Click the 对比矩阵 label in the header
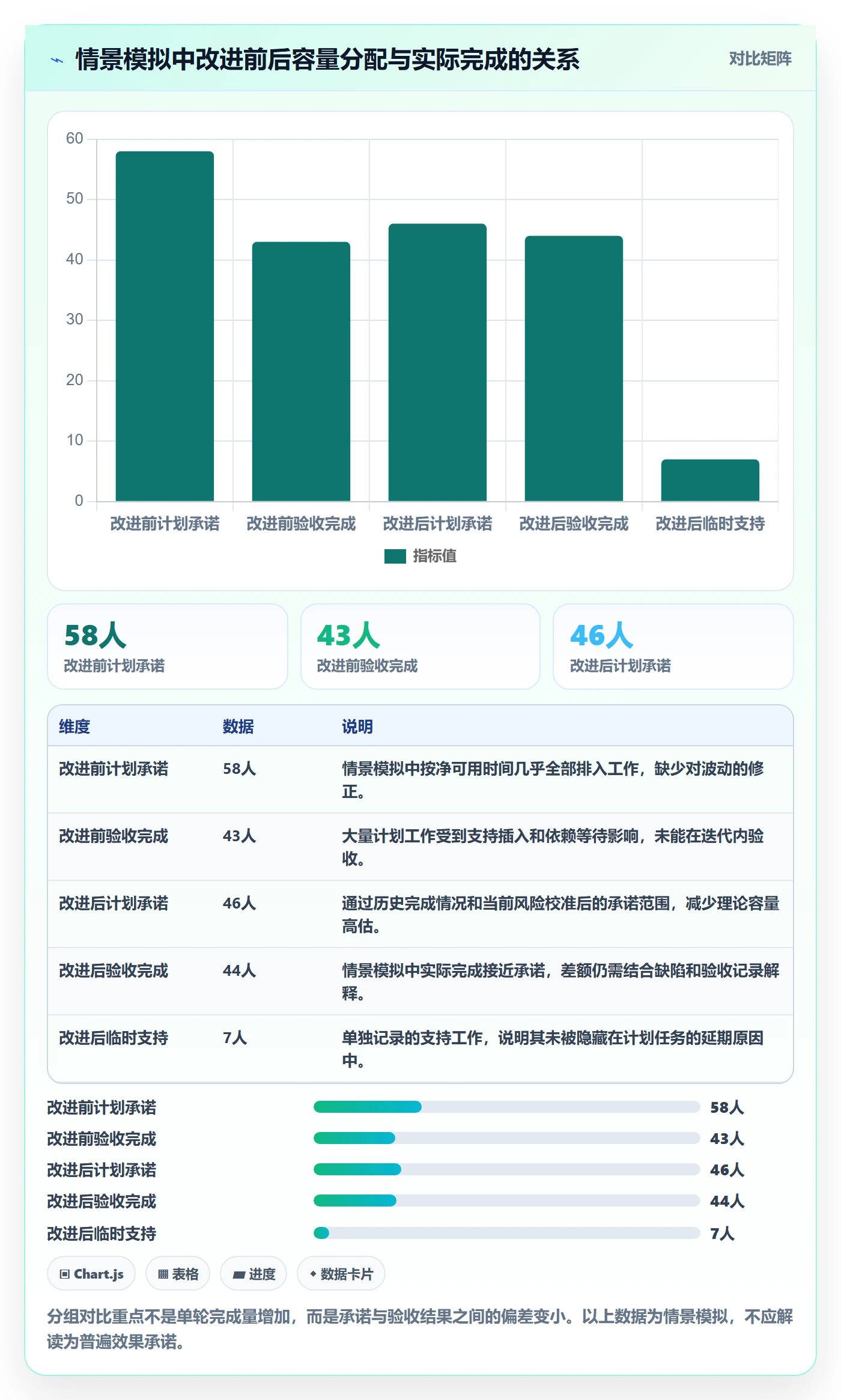The height and width of the screenshot is (1400, 841). 760,59
